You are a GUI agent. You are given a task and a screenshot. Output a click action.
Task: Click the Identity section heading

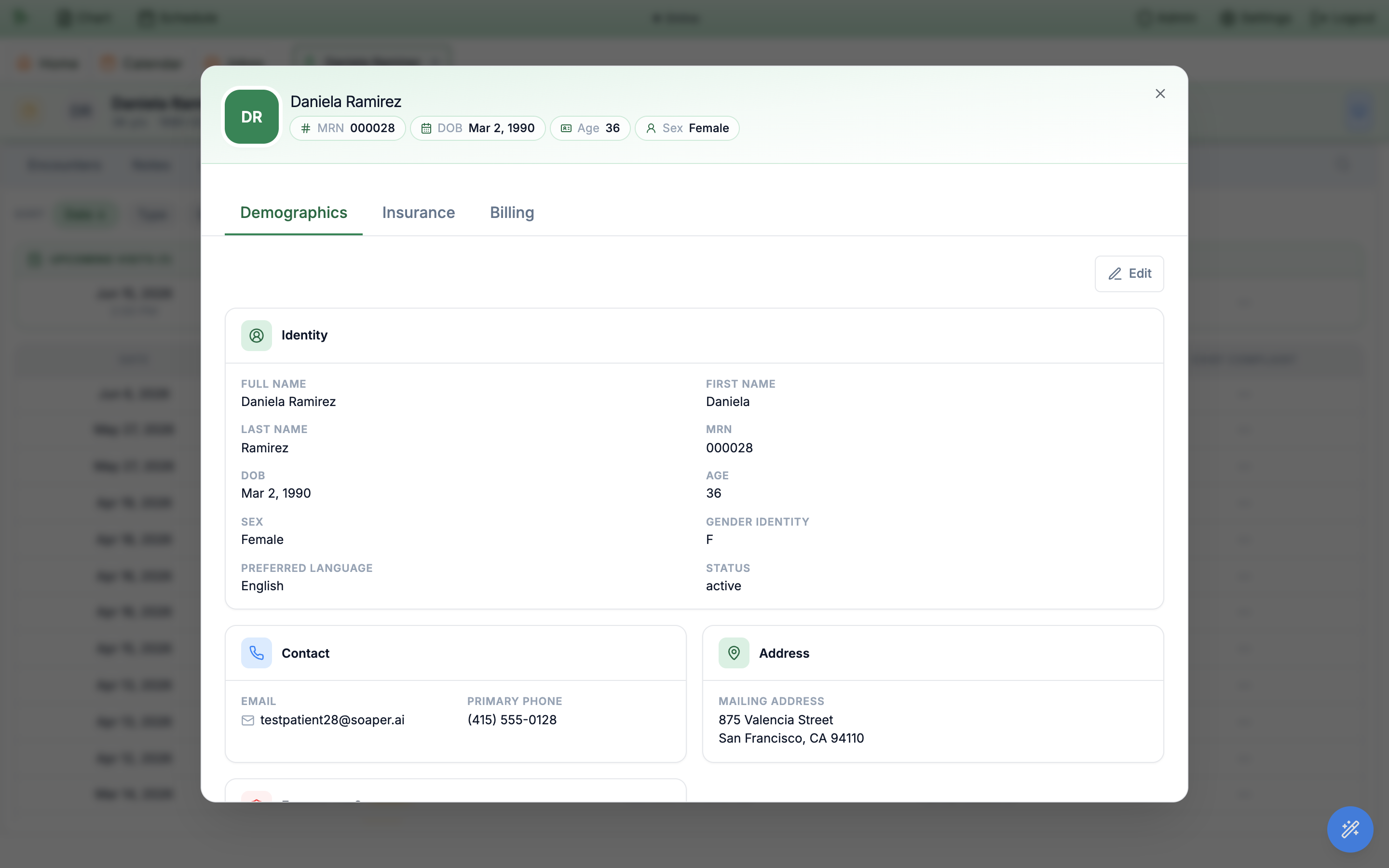click(x=304, y=335)
